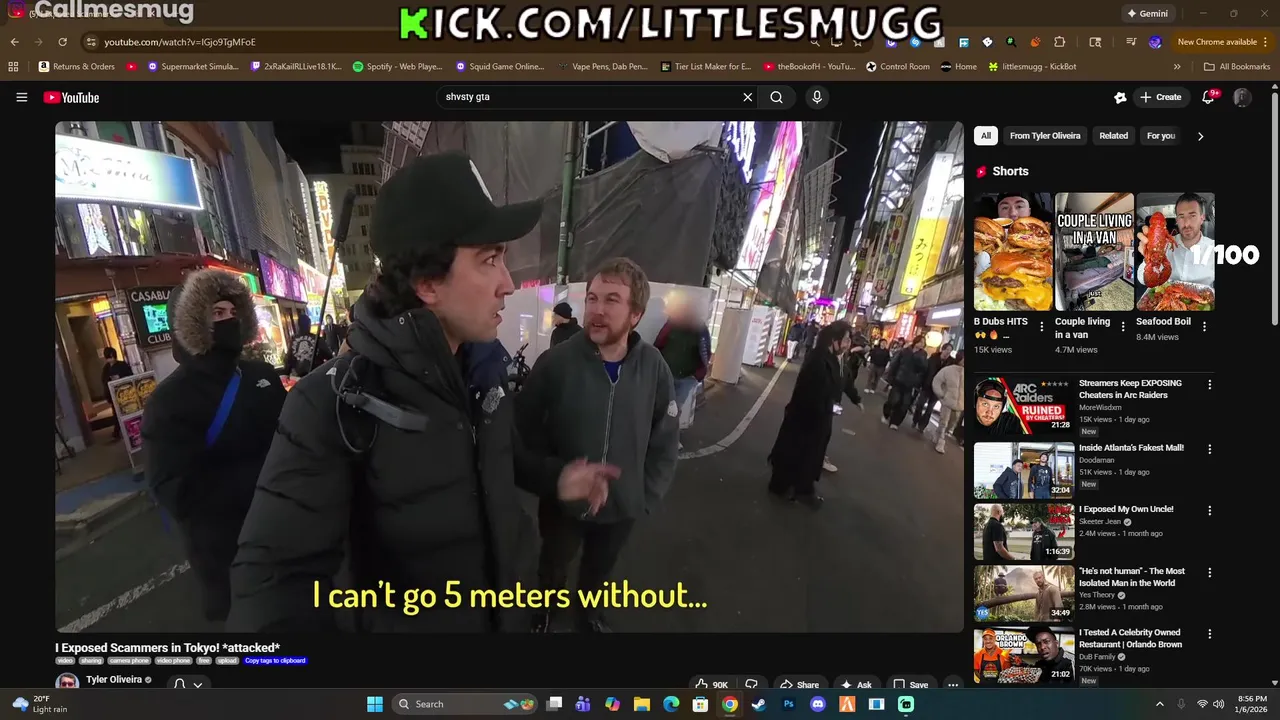The height and width of the screenshot is (720, 1280).
Task: Open I Tested A Celebrity Owned Restaurant video
Action: pyautogui.click(x=1130, y=638)
